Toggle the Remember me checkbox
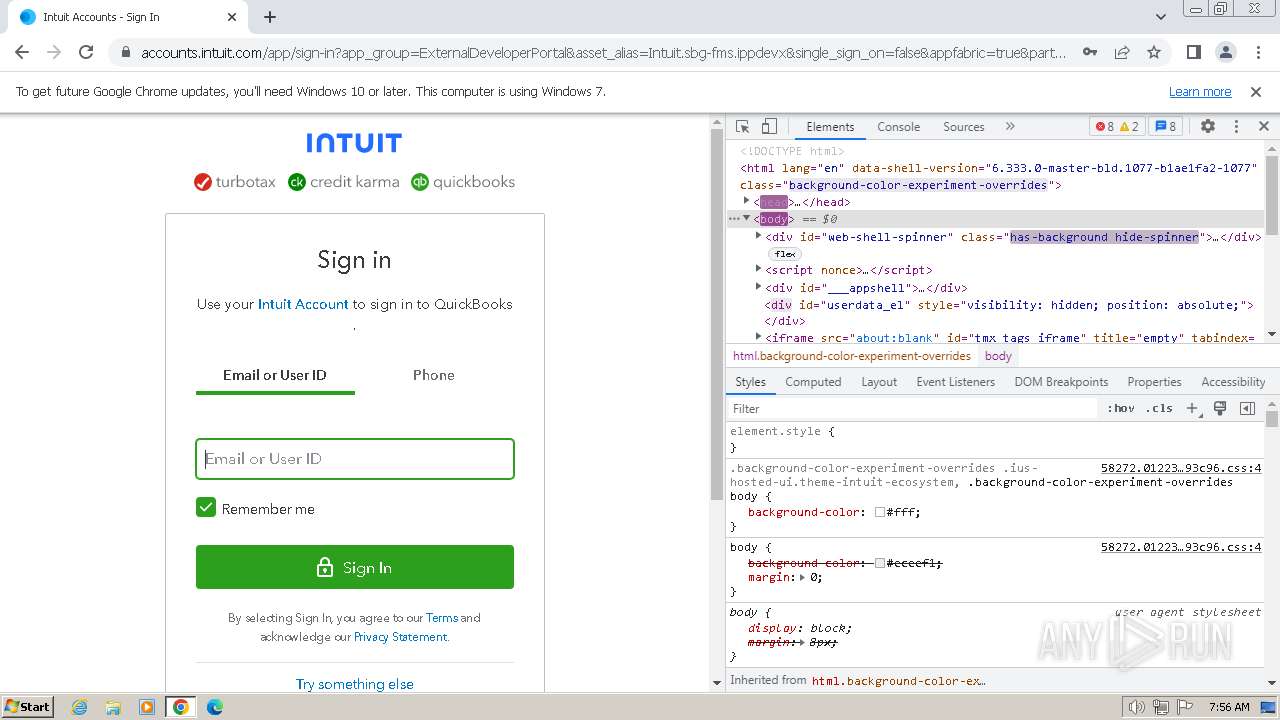Image resolution: width=1280 pixels, height=720 pixels. coord(206,507)
